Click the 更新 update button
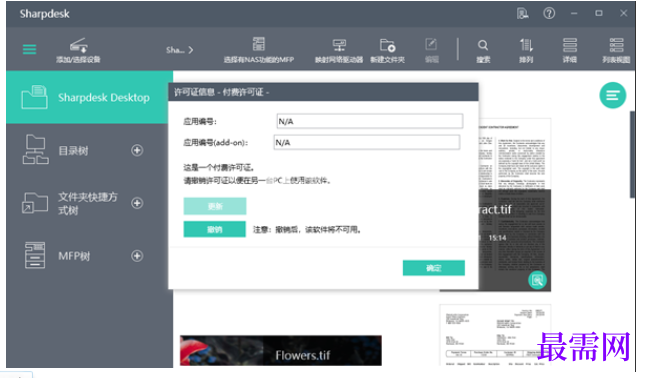649x378 pixels. click(x=215, y=206)
